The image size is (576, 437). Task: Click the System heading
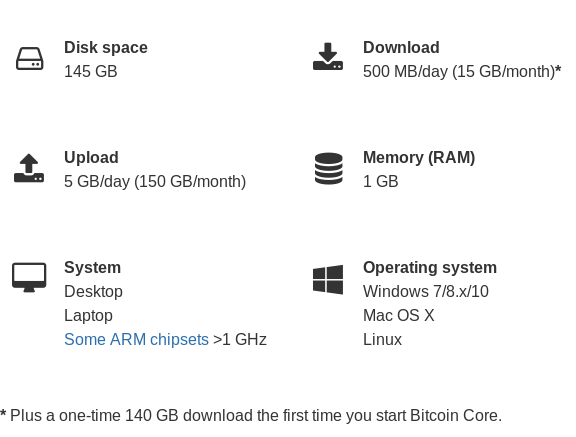pyautogui.click(x=92, y=267)
